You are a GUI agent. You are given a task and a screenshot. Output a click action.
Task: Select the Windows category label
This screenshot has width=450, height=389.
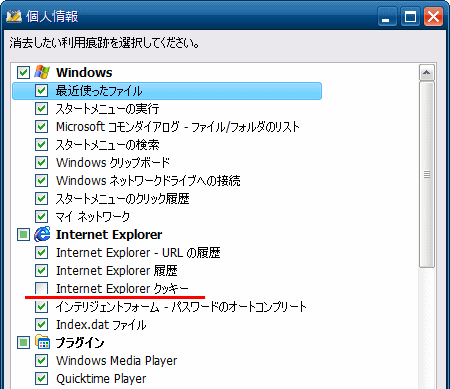pos(84,72)
